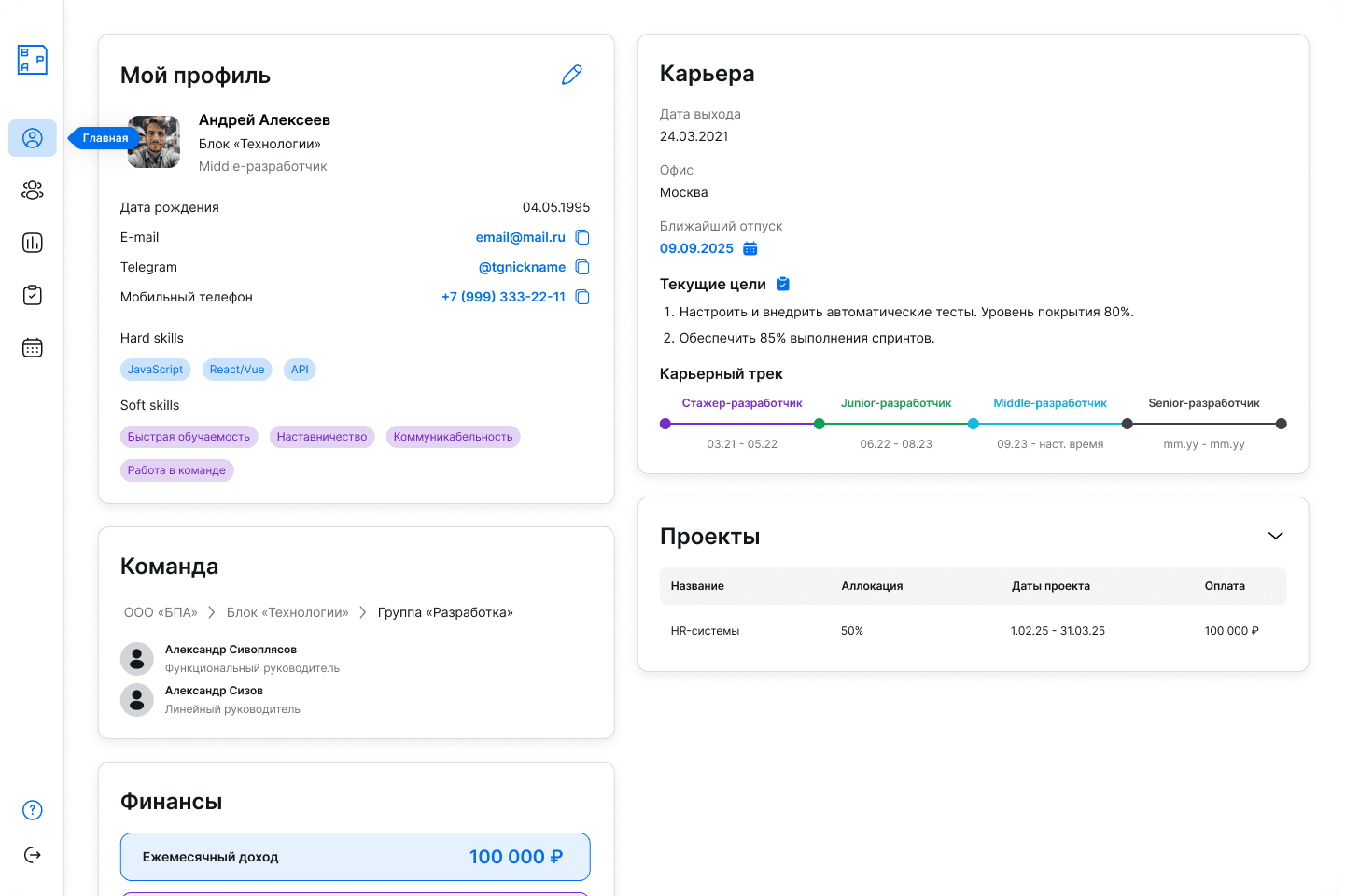
Task: Click the logout icon at the bottom
Action: point(32,854)
